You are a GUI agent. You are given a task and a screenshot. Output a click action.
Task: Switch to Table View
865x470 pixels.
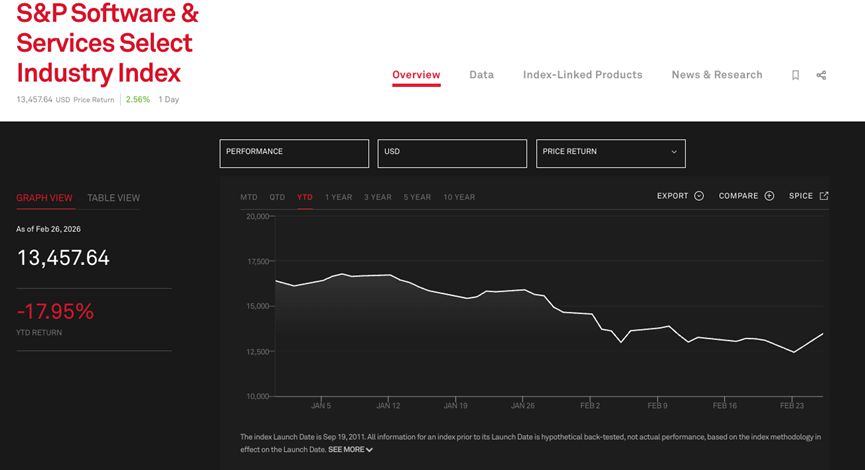(113, 198)
